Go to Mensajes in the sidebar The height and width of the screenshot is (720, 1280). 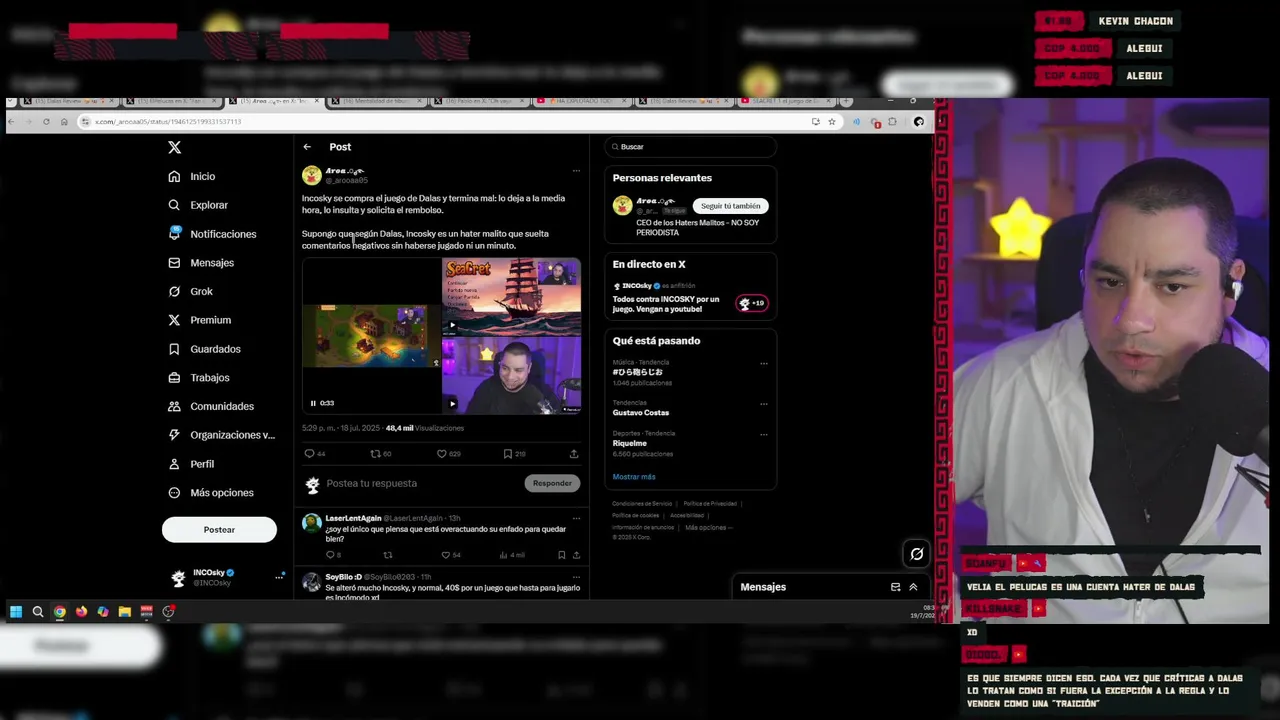tap(201, 263)
